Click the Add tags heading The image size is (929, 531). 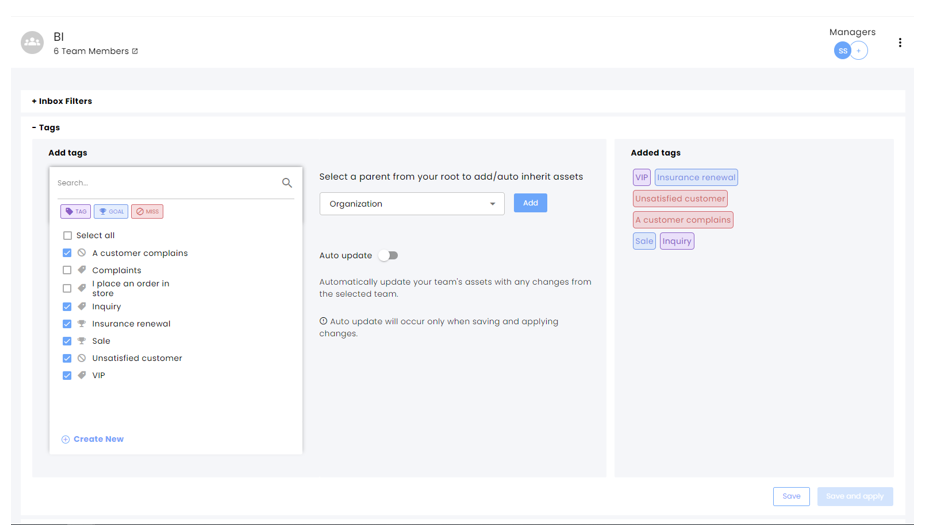pos(68,153)
